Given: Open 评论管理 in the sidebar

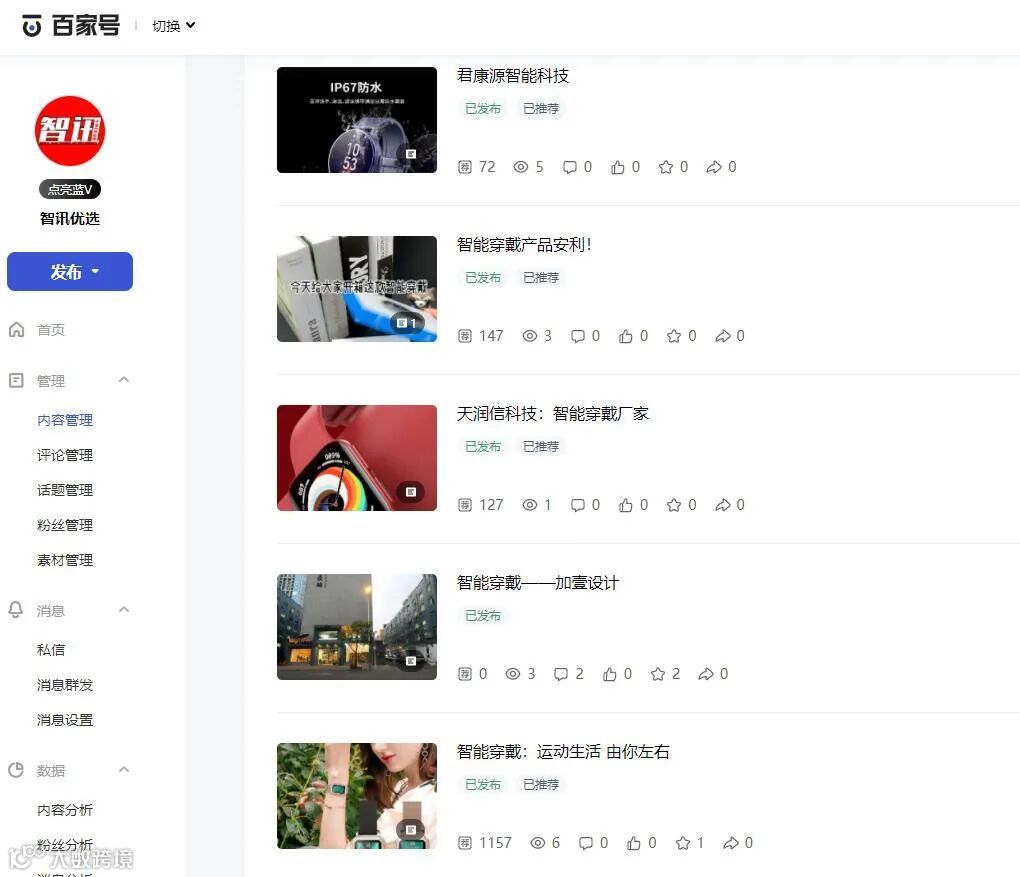Looking at the screenshot, I should click(x=65, y=455).
